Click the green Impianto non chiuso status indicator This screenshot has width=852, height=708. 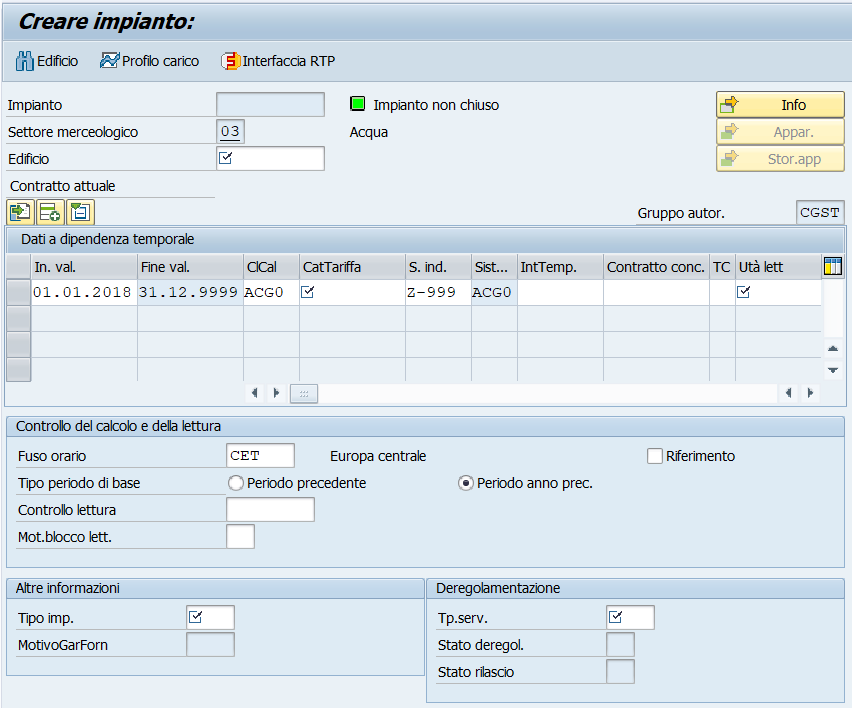[357, 103]
